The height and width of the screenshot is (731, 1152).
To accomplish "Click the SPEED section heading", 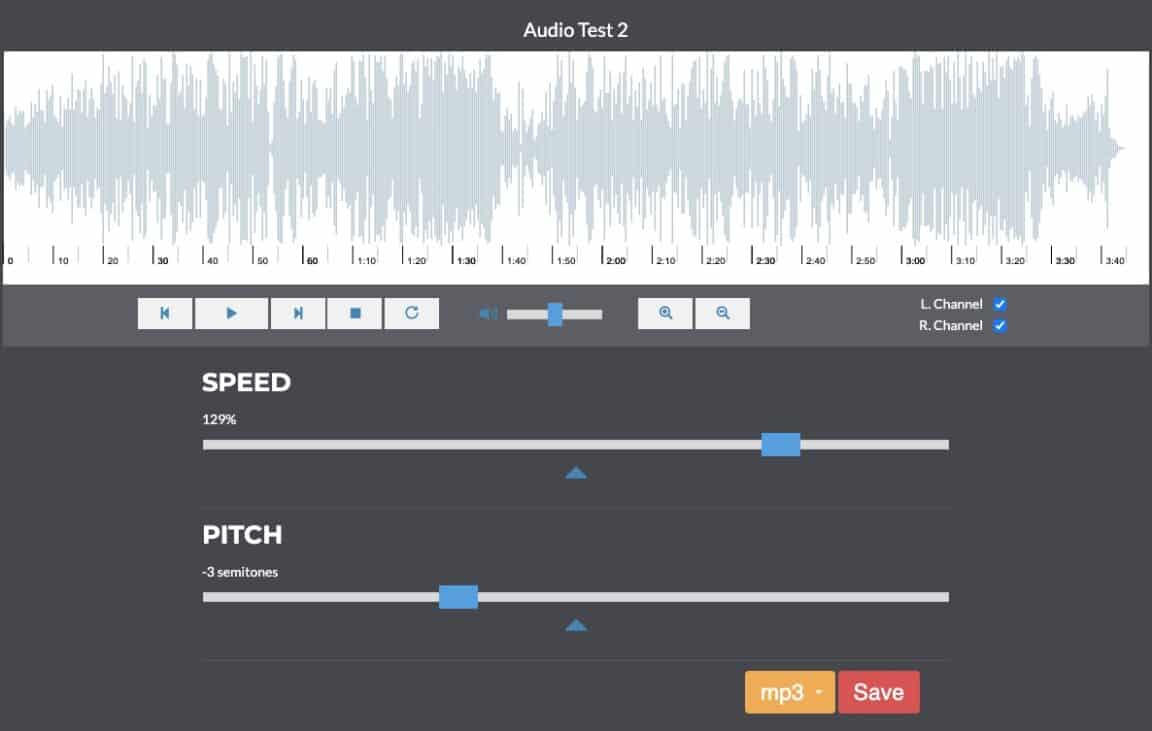I will tap(246, 382).
